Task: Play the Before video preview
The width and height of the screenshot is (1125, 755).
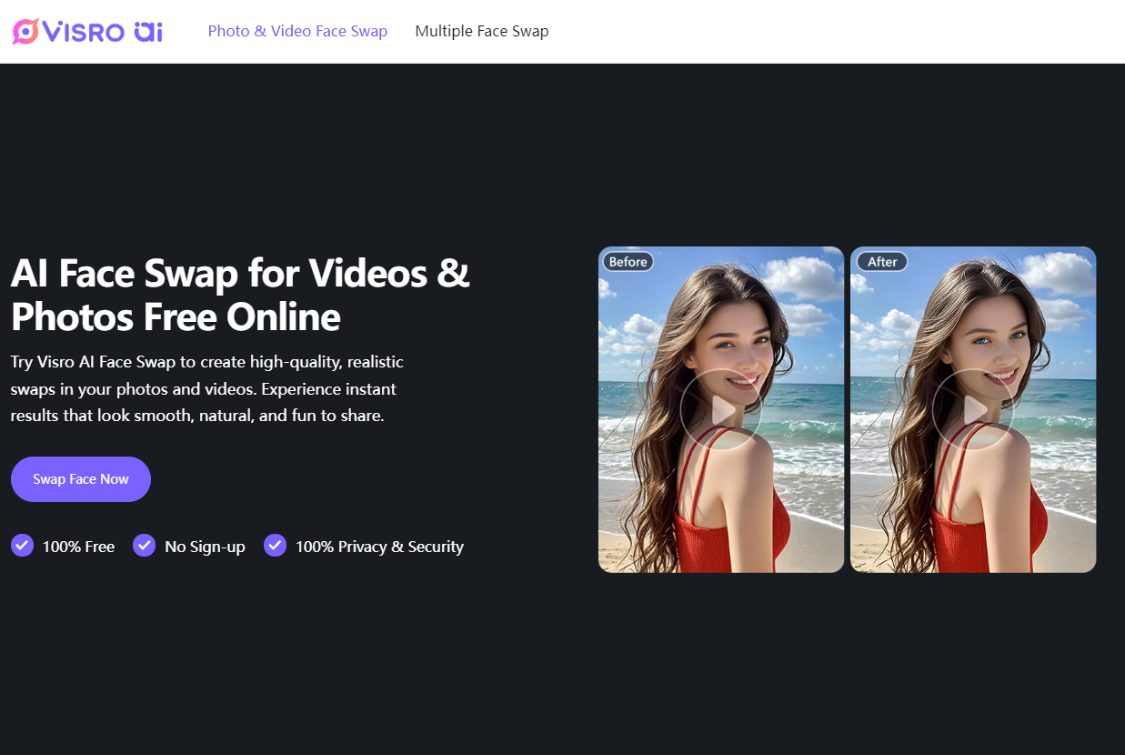Action: (720, 409)
